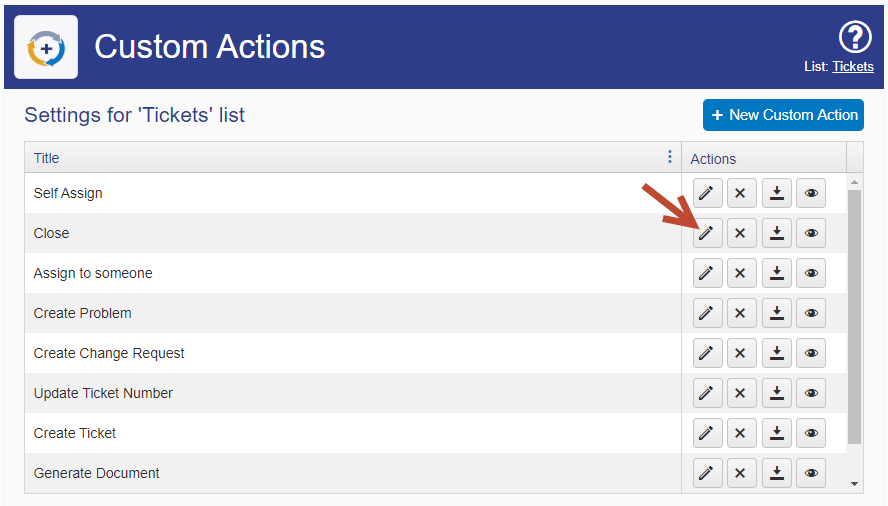Click the Actions column header
Screen dimensions: 888x506
712,159
